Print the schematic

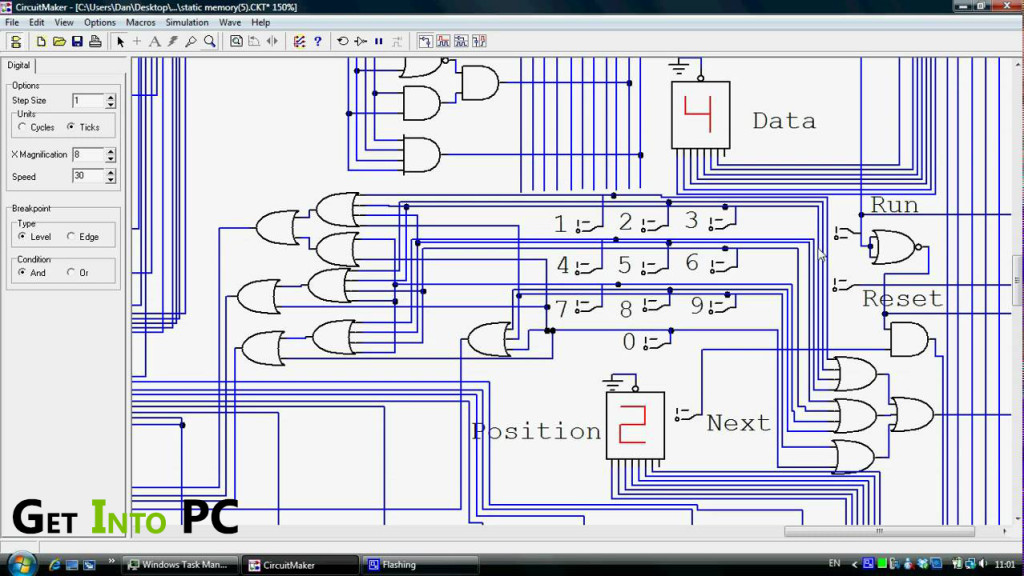point(95,42)
